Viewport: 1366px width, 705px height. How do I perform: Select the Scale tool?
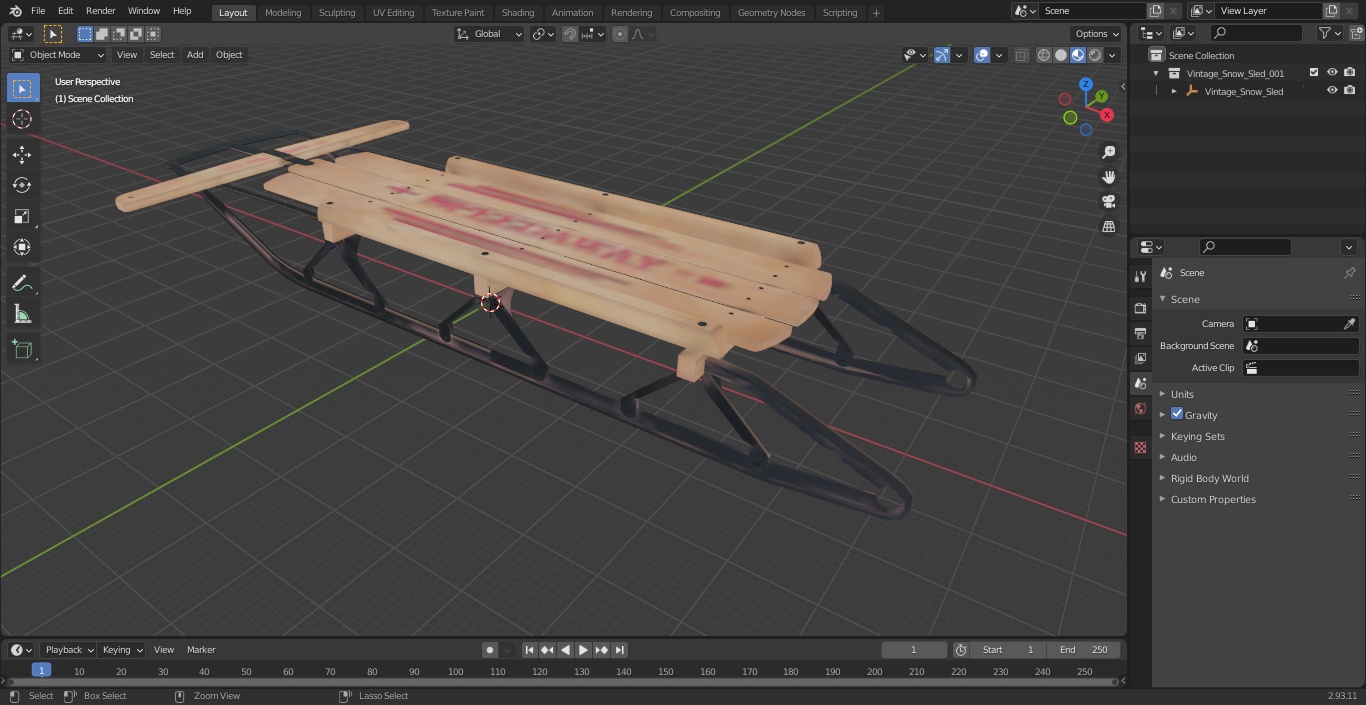pos(22,216)
